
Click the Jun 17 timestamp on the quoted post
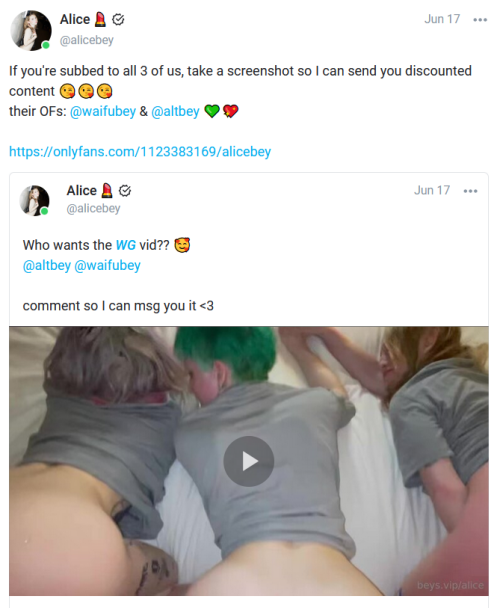point(432,190)
